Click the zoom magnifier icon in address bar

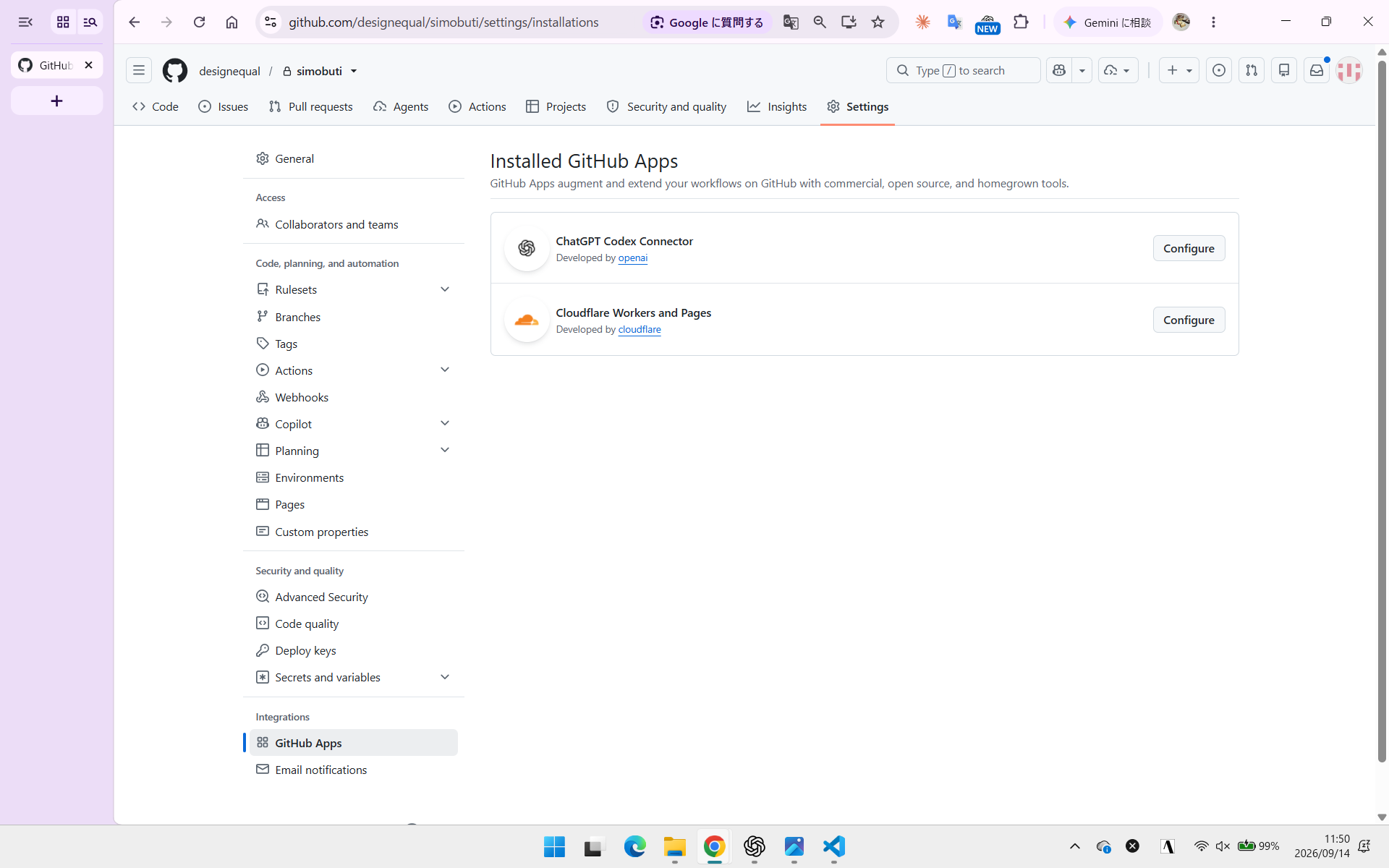(x=820, y=22)
